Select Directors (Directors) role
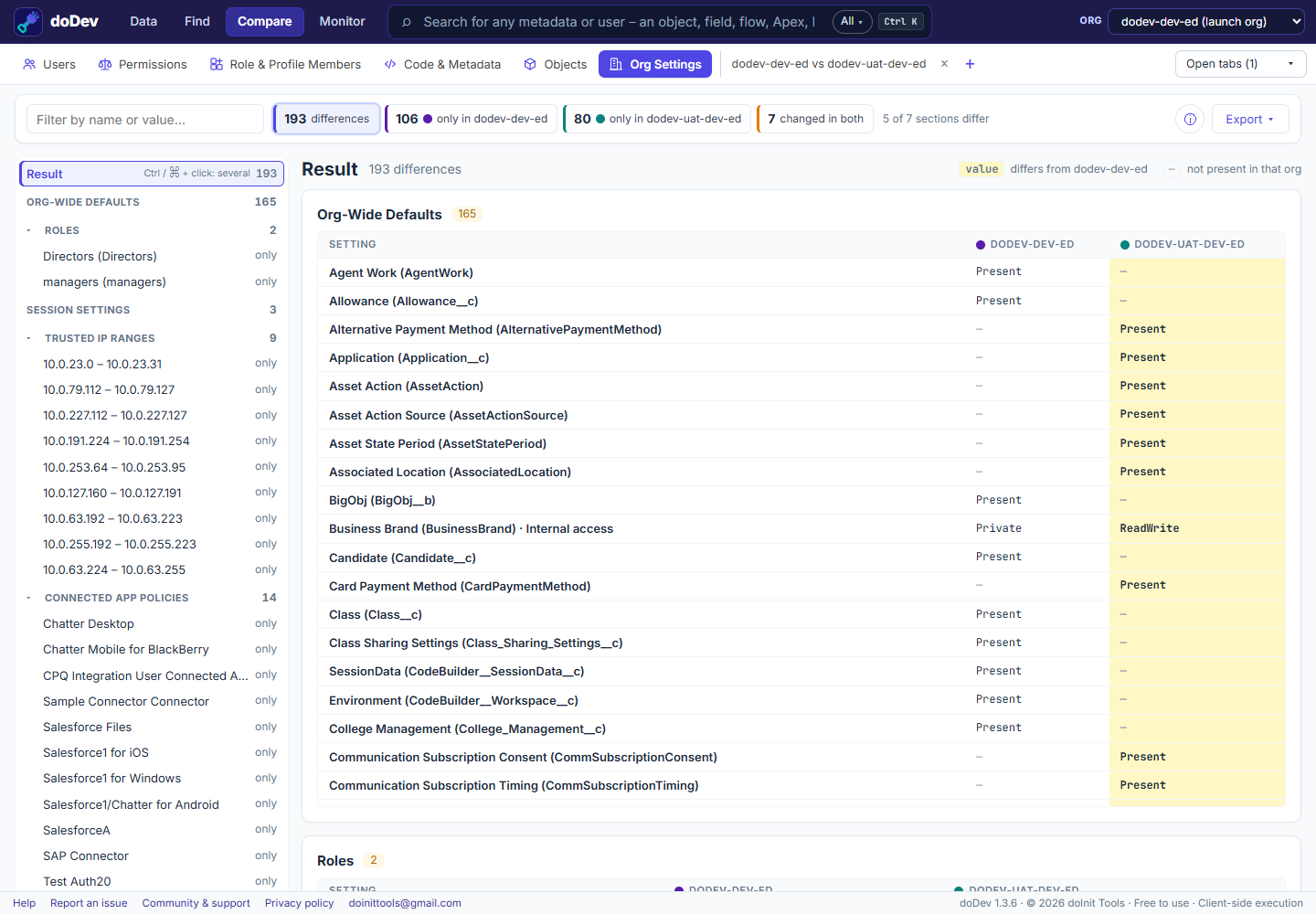The height and width of the screenshot is (914, 1316). (x=151, y=256)
